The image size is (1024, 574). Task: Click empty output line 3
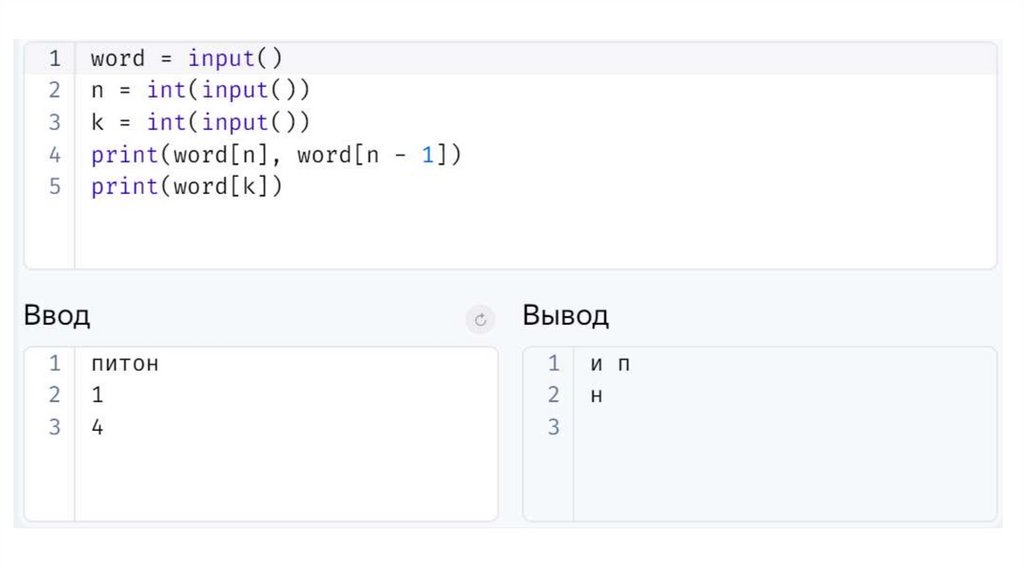700,427
